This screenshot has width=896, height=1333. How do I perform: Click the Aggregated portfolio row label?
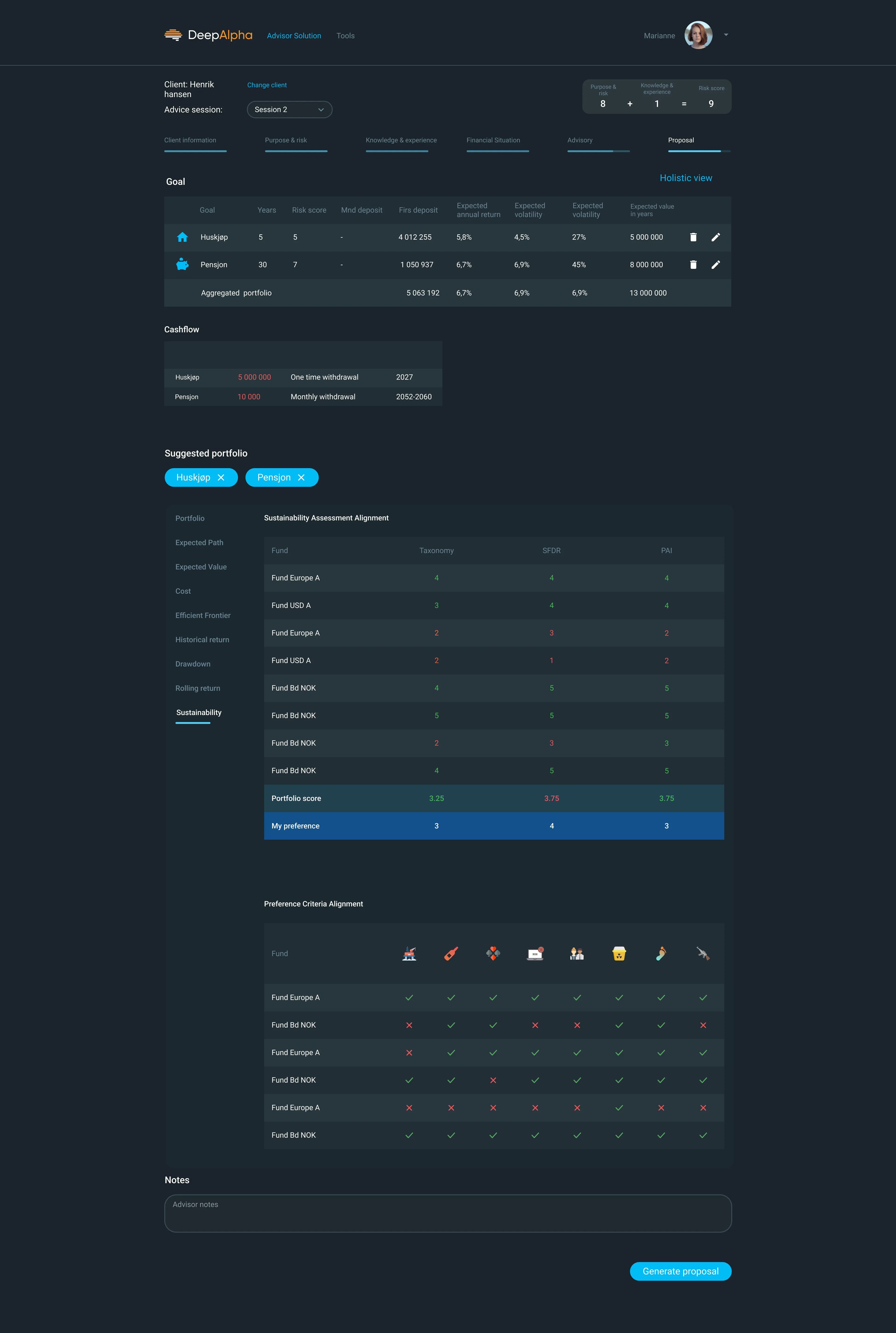point(236,293)
